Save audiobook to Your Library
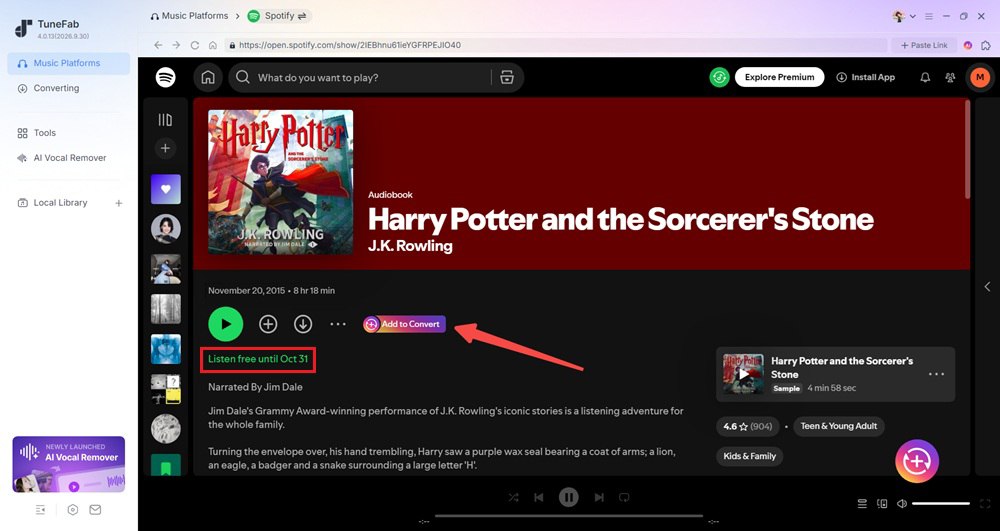Image resolution: width=1000 pixels, height=531 pixels. 268,324
